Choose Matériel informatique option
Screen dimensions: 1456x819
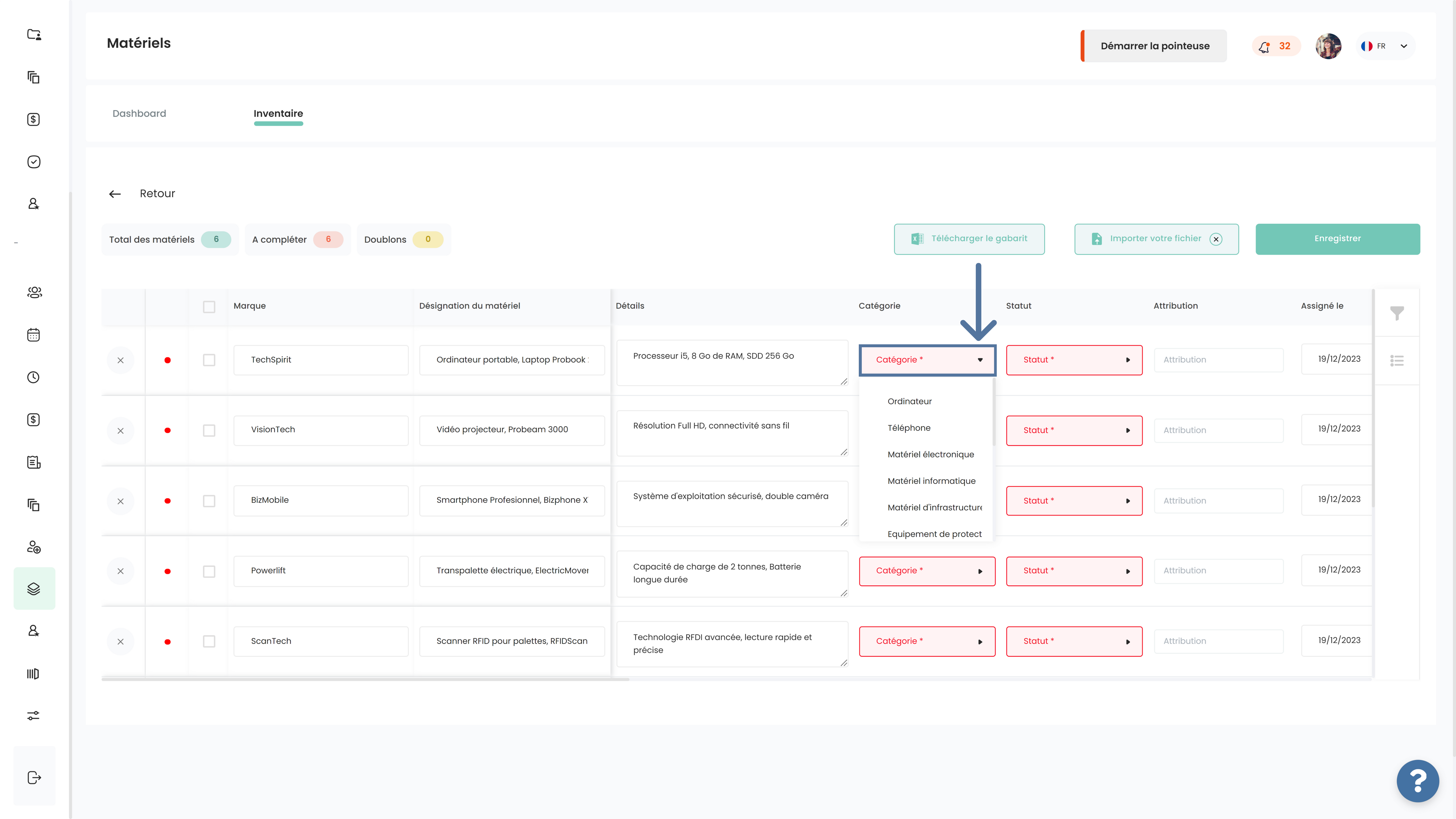(932, 481)
